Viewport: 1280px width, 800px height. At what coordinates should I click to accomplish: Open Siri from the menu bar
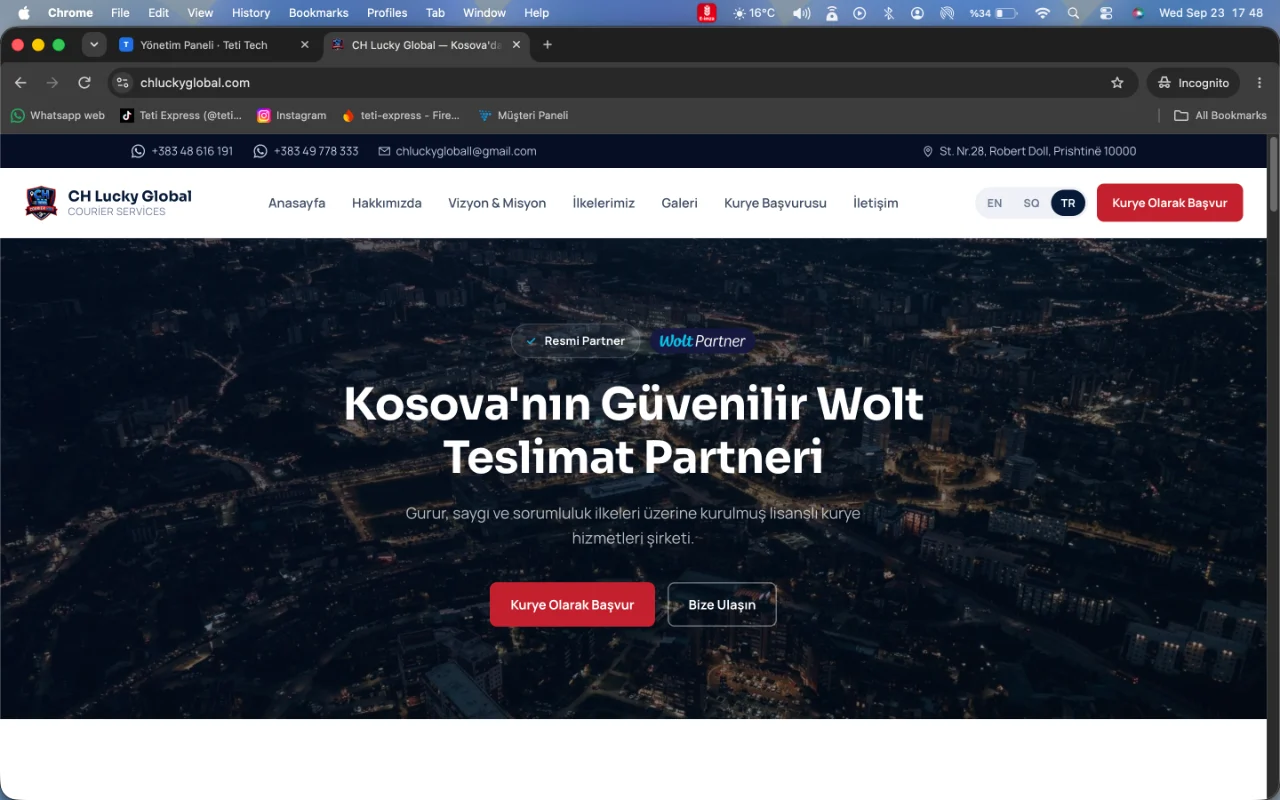[1137, 13]
